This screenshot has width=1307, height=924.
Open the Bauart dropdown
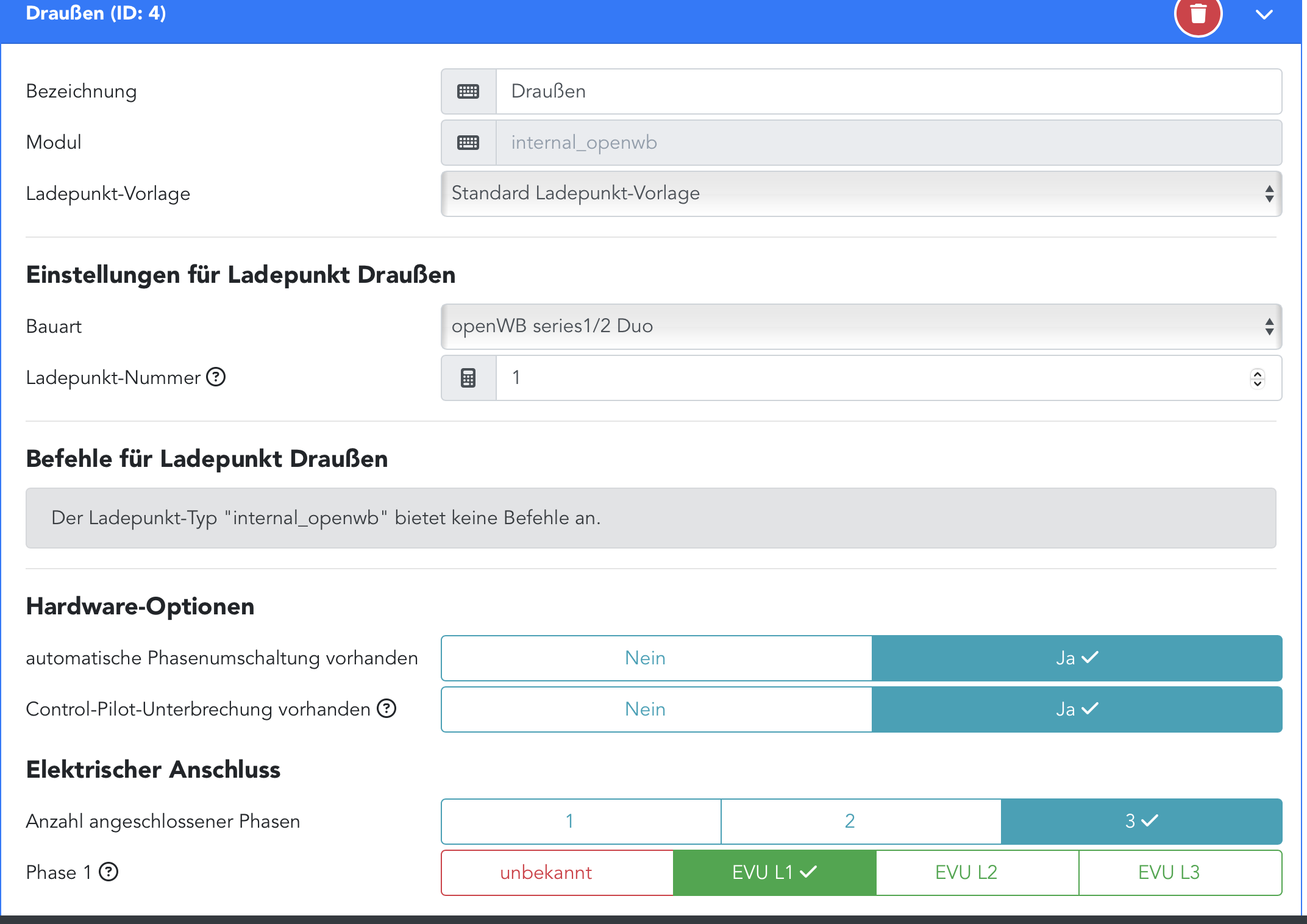coord(861,327)
